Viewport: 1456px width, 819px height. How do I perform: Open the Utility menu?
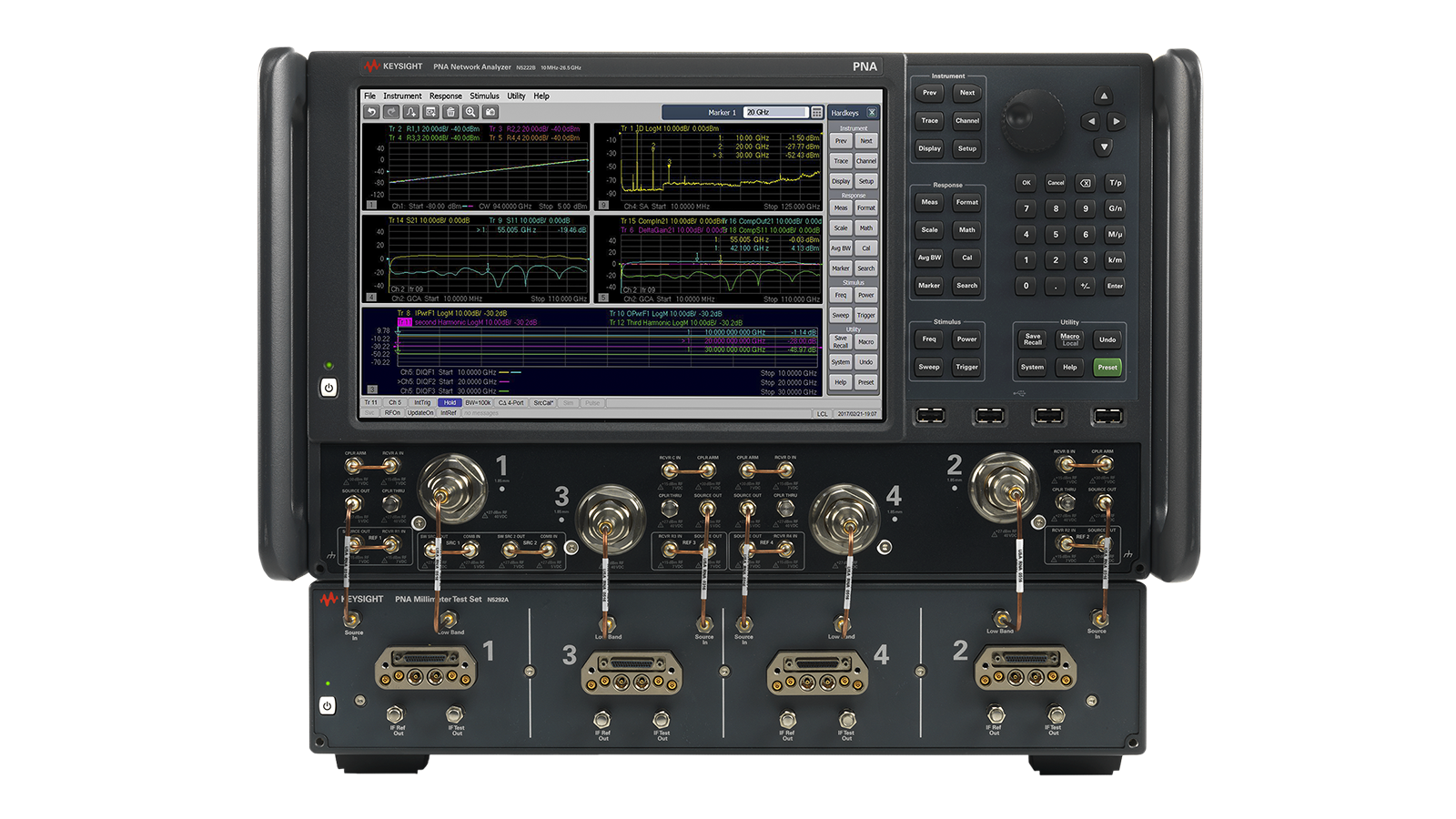click(x=516, y=96)
